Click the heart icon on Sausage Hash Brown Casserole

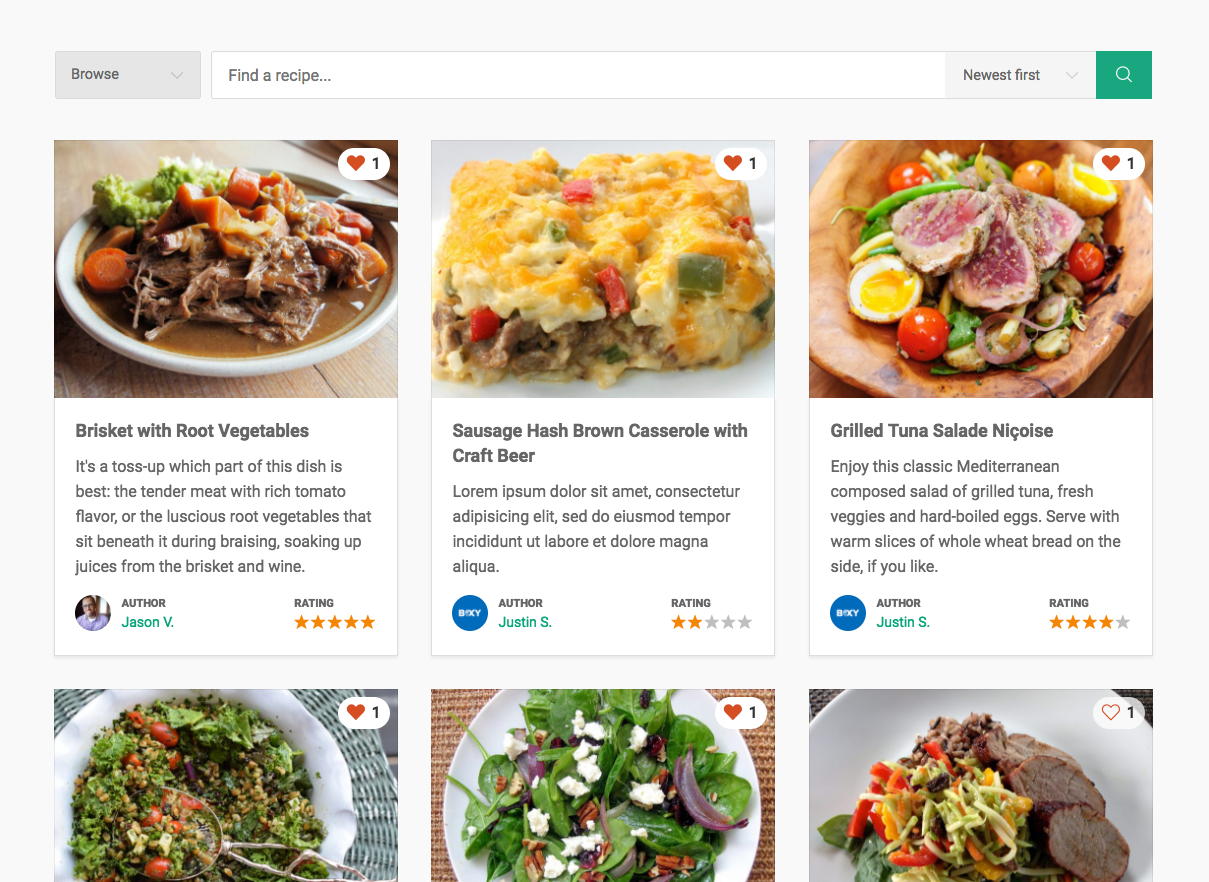(733, 163)
